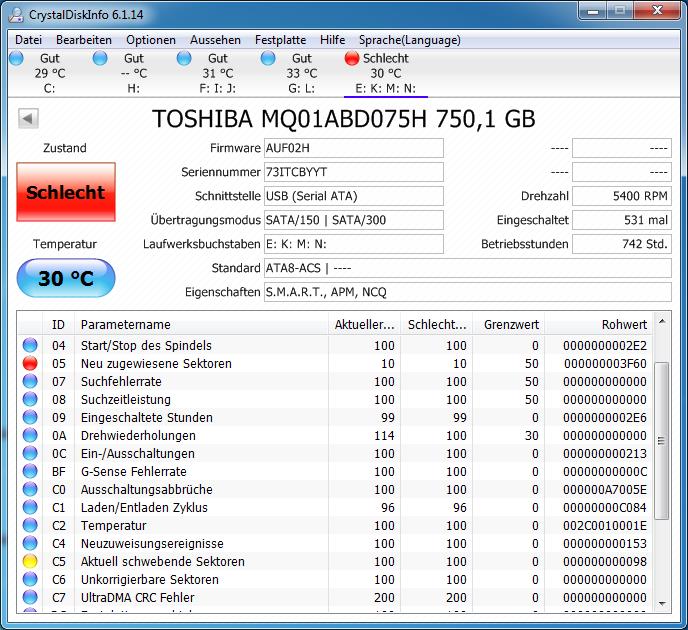Open the Optionen menu
This screenshot has height=630, width=688.
[151, 40]
